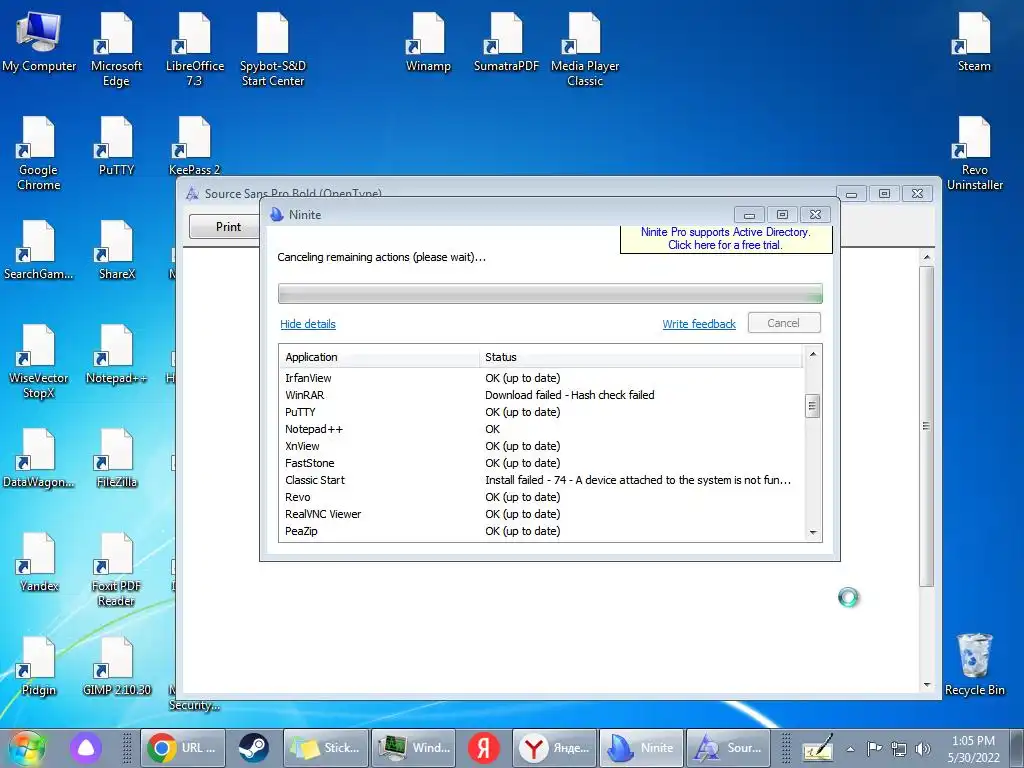The image size is (1024, 768).
Task: Switch to Source font viewer taskbar item
Action: pyautogui.click(x=728, y=748)
